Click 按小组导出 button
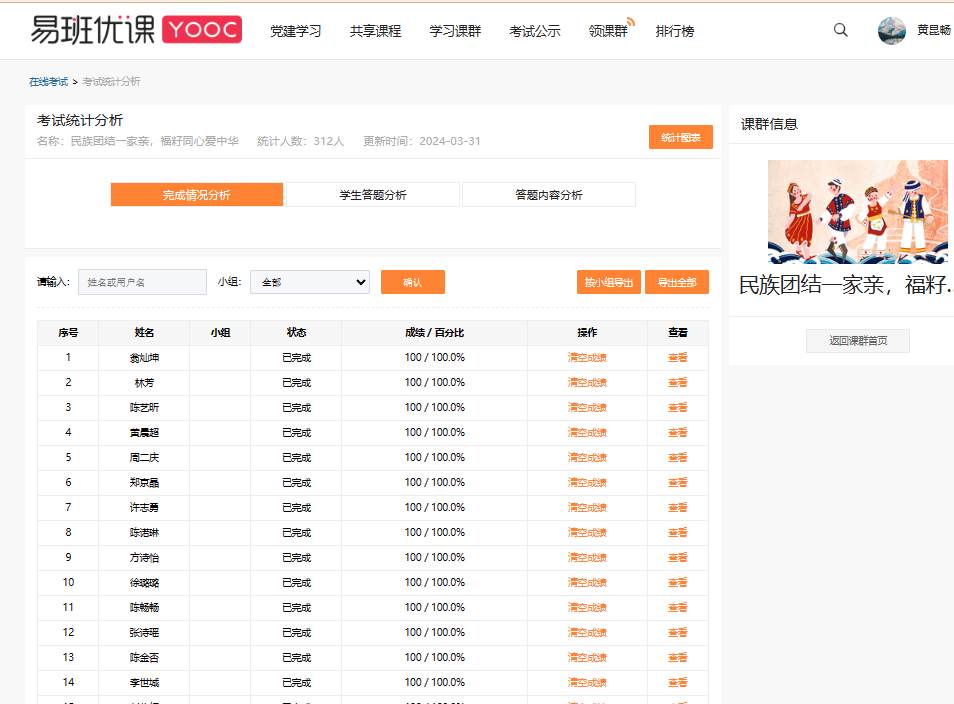The height and width of the screenshot is (704, 954). 608,283
